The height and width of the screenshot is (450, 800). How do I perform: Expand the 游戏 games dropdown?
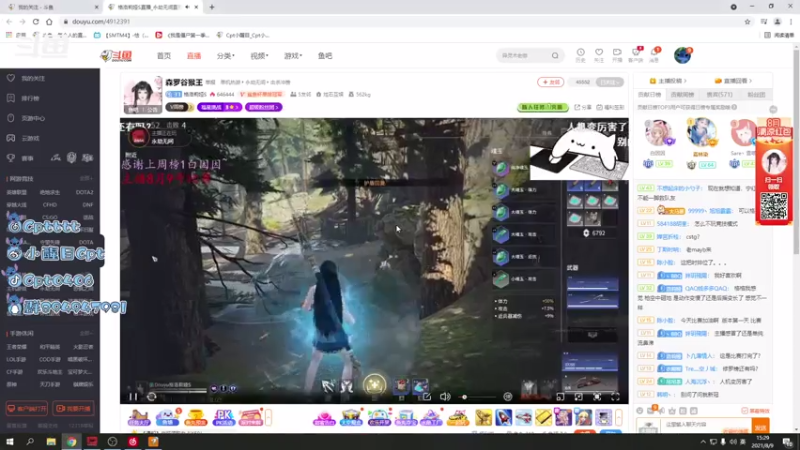tap(293, 56)
